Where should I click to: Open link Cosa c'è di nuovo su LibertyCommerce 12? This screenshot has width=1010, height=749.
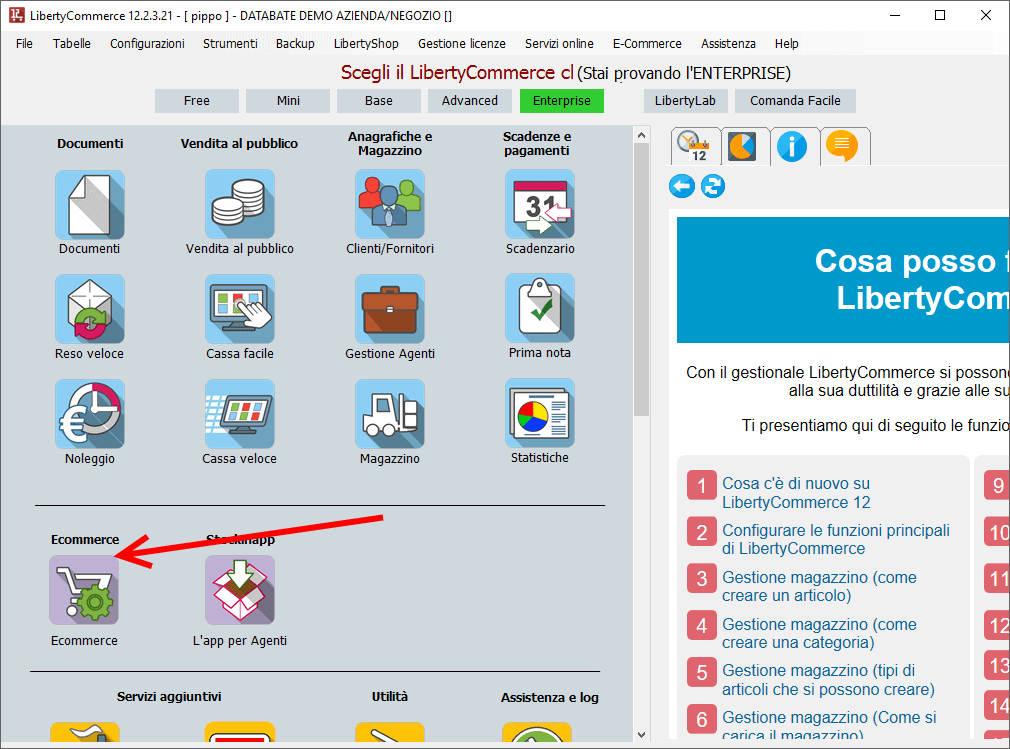[x=796, y=493]
